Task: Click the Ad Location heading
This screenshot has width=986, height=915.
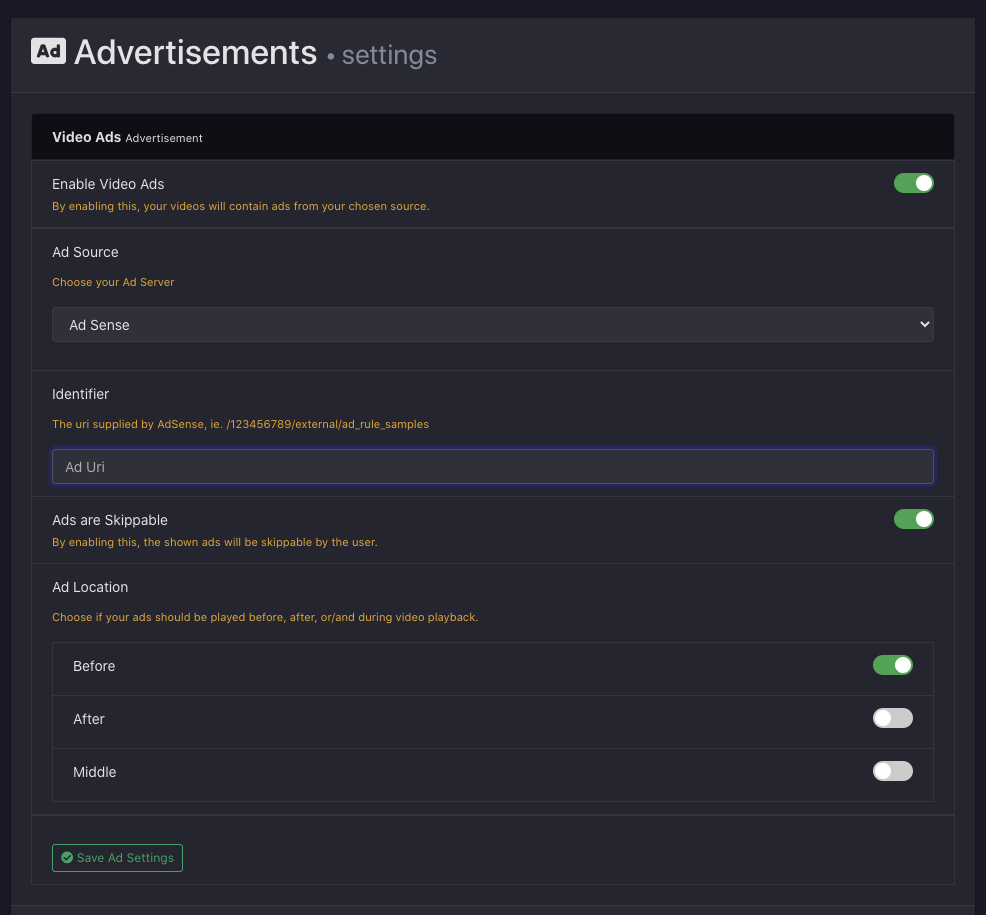Action: point(90,587)
